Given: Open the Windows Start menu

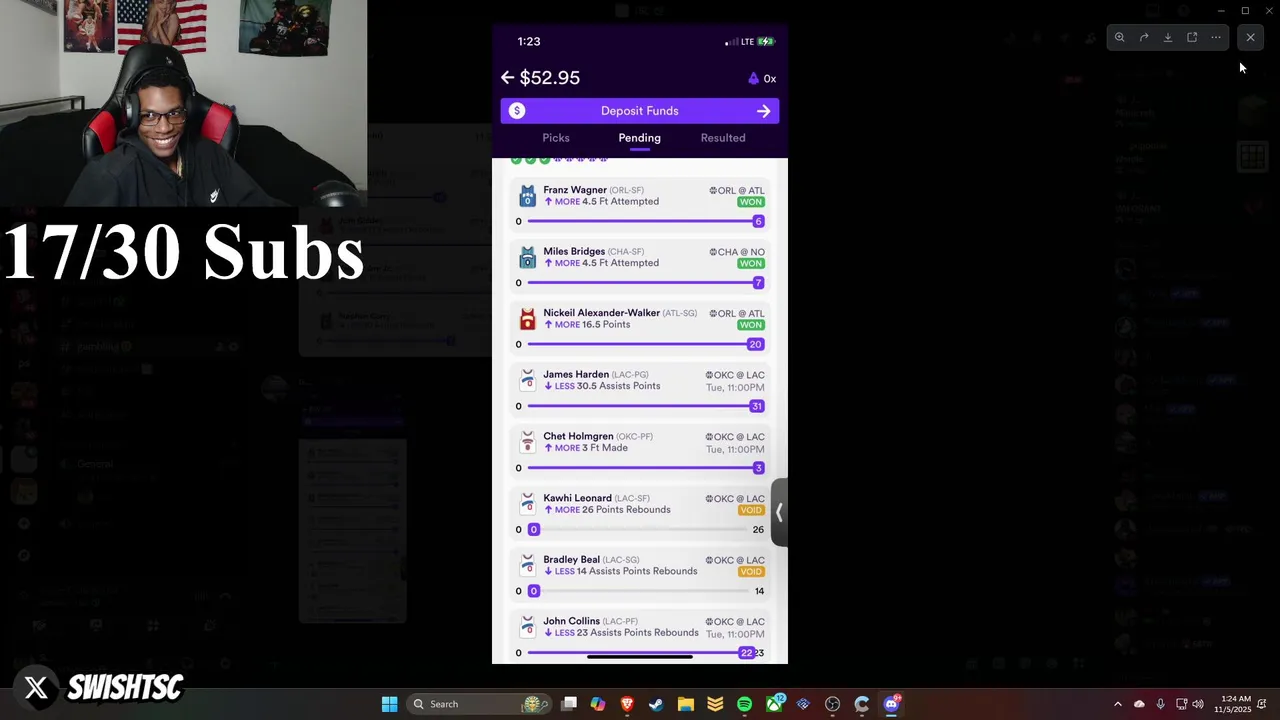Looking at the screenshot, I should click(x=389, y=704).
